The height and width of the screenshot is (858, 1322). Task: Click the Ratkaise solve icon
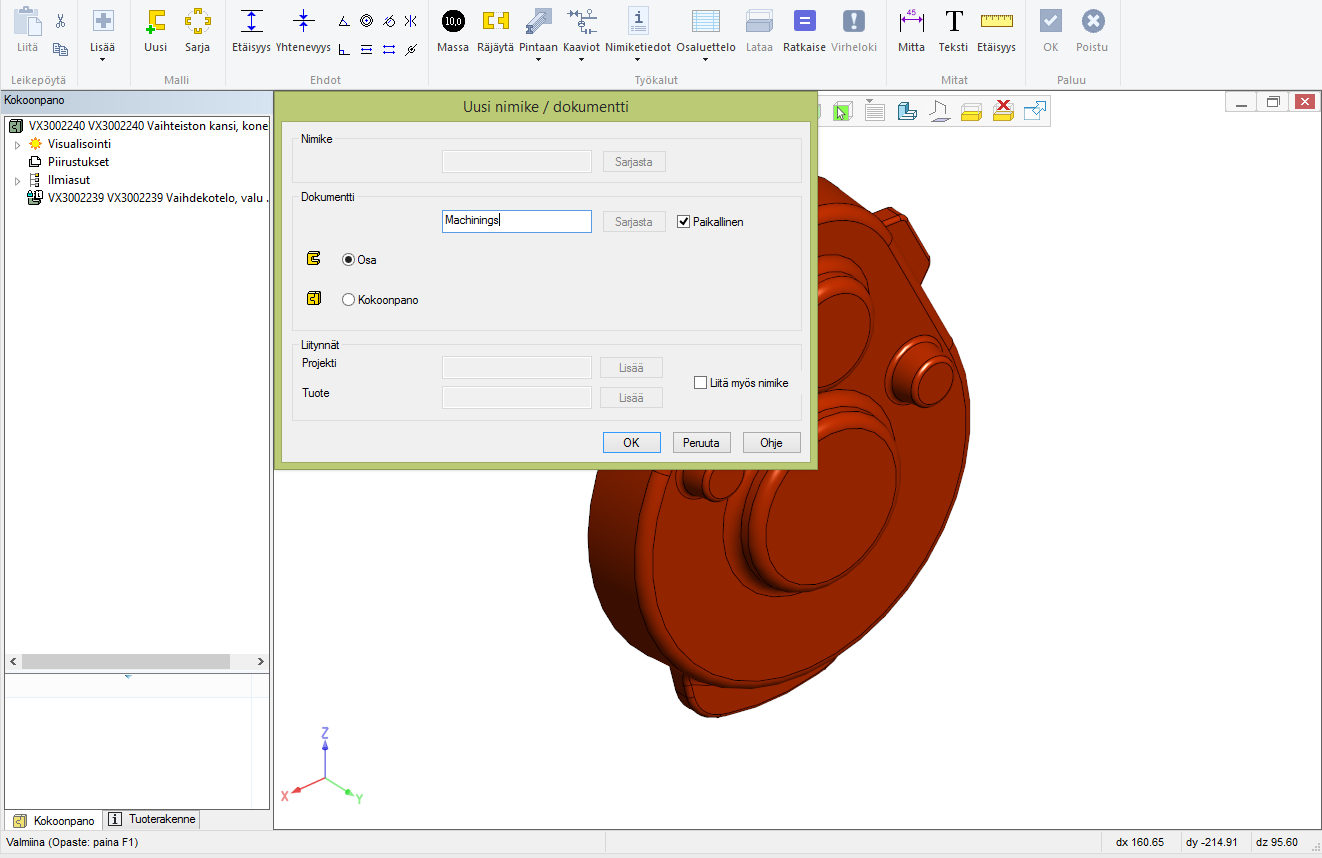click(x=804, y=29)
